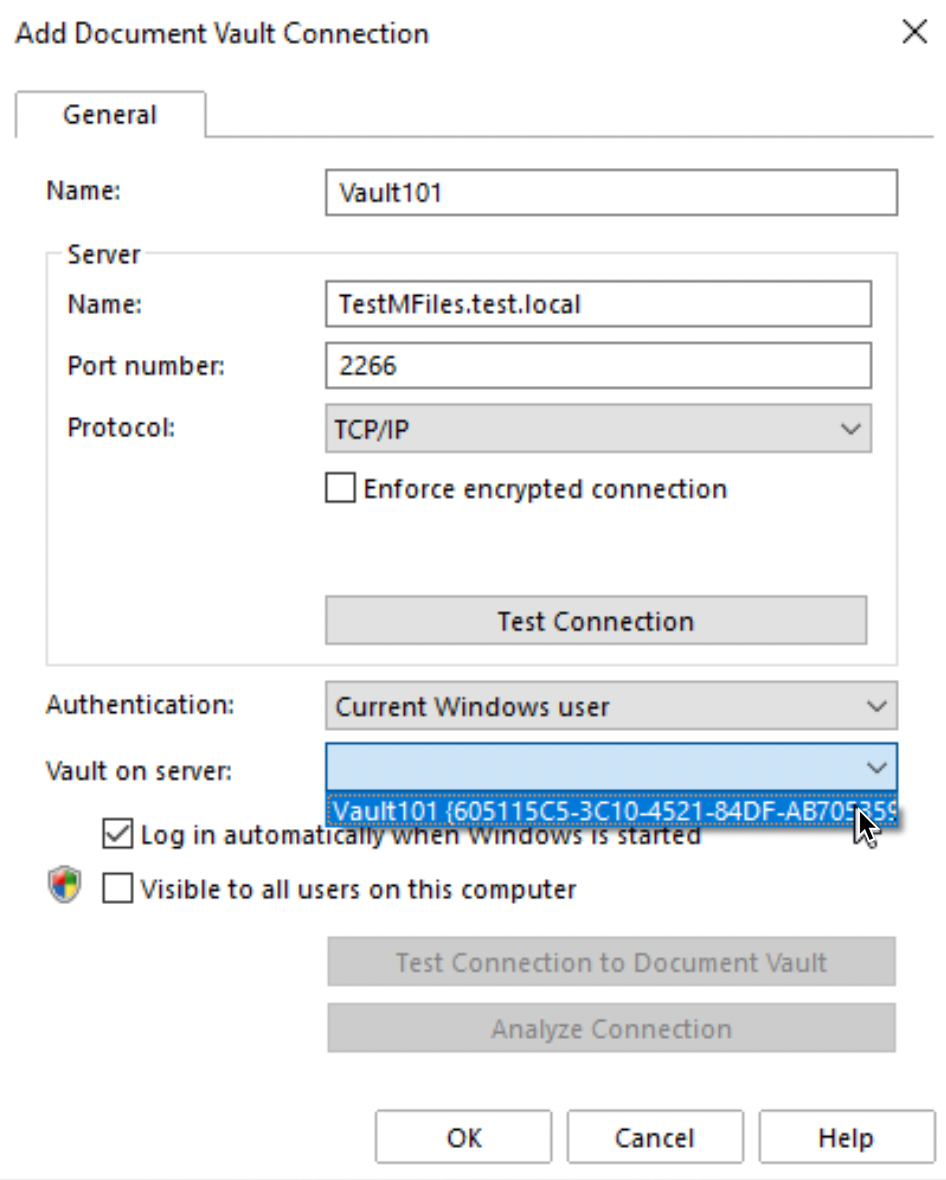Open the Protocol dropdown showing TCP/IP
The height and width of the screenshot is (1180, 946).
click(x=598, y=429)
